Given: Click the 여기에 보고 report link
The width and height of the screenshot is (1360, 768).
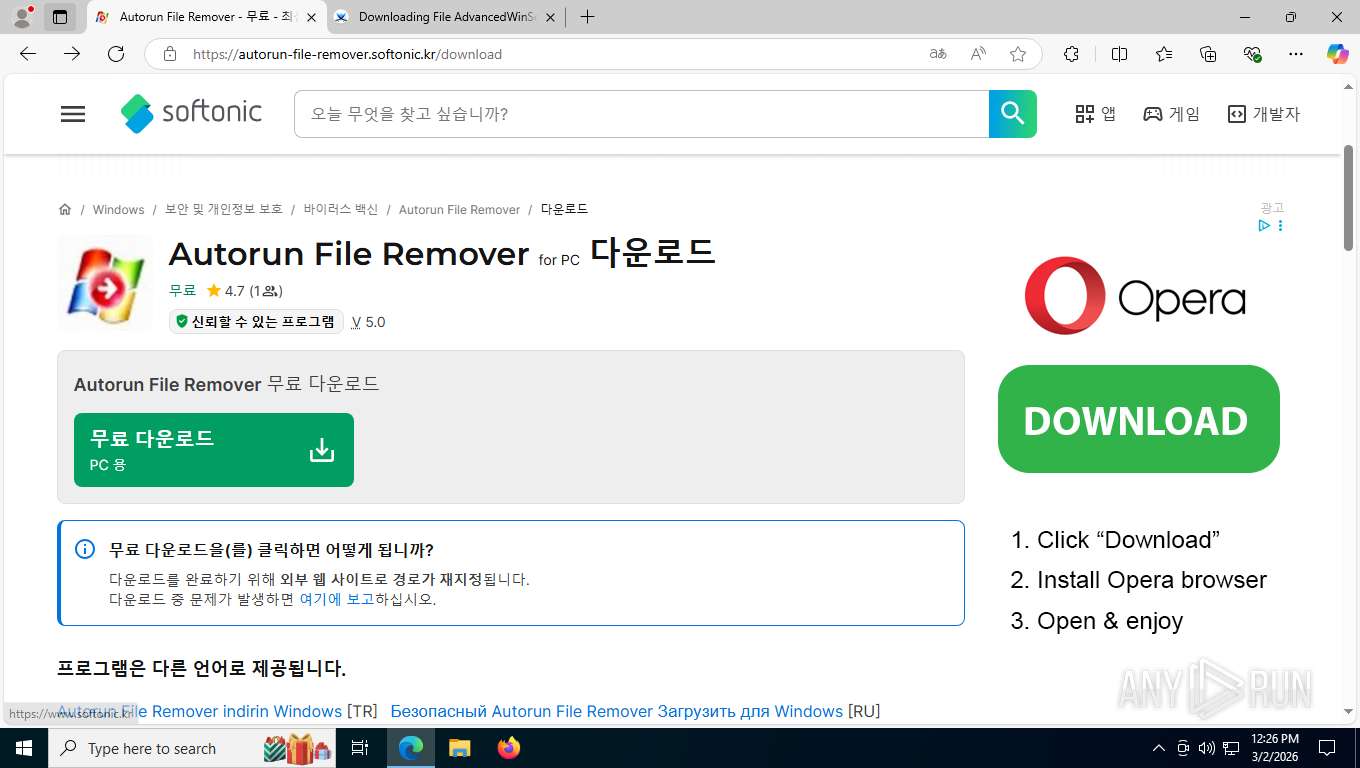Looking at the screenshot, I should tap(337, 599).
